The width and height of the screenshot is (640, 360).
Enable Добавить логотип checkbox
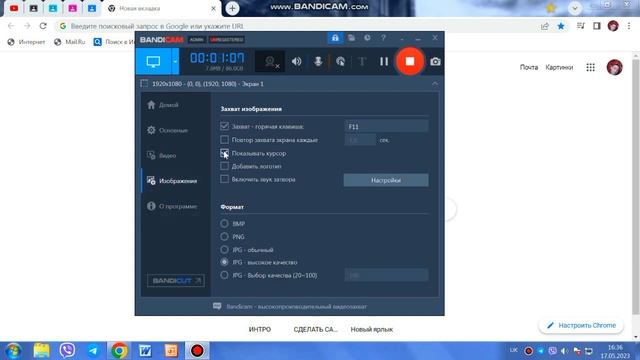click(x=224, y=166)
